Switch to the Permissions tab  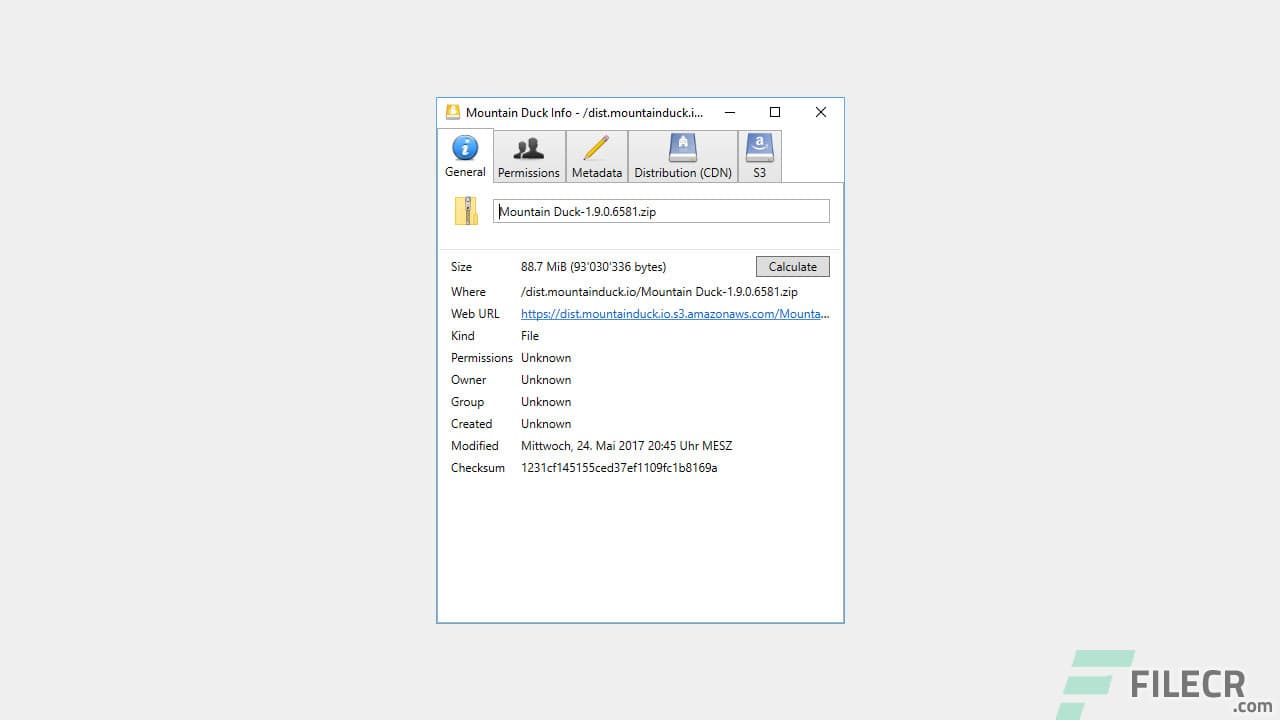(528, 156)
